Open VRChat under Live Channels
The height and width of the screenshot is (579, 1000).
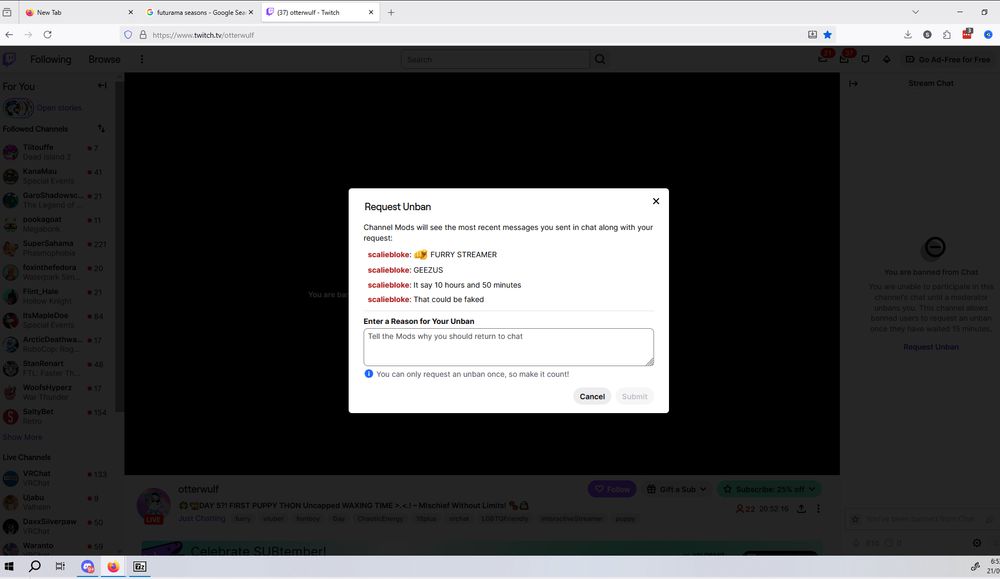coord(57,478)
